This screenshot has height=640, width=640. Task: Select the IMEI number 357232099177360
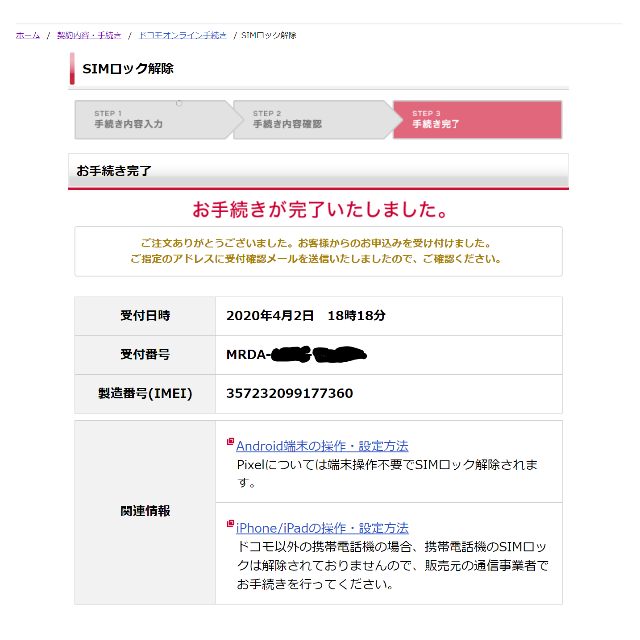click(289, 393)
